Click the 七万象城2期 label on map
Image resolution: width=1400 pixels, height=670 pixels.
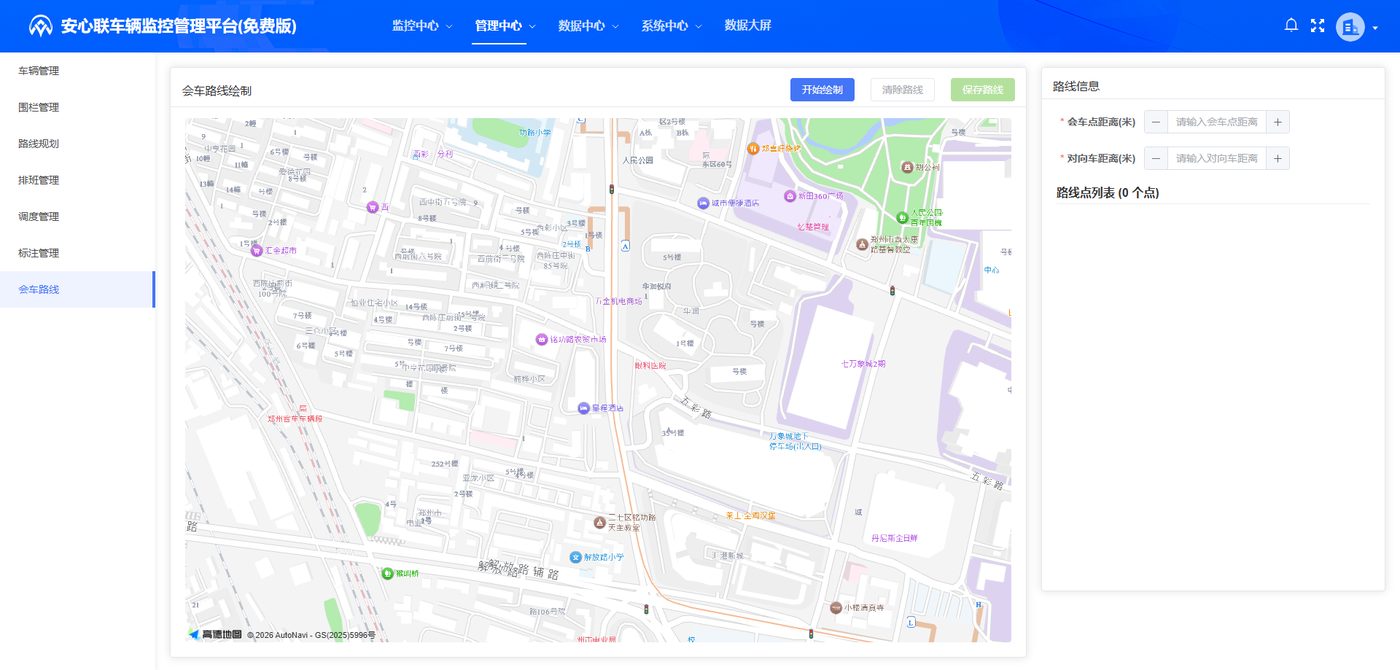(x=863, y=363)
